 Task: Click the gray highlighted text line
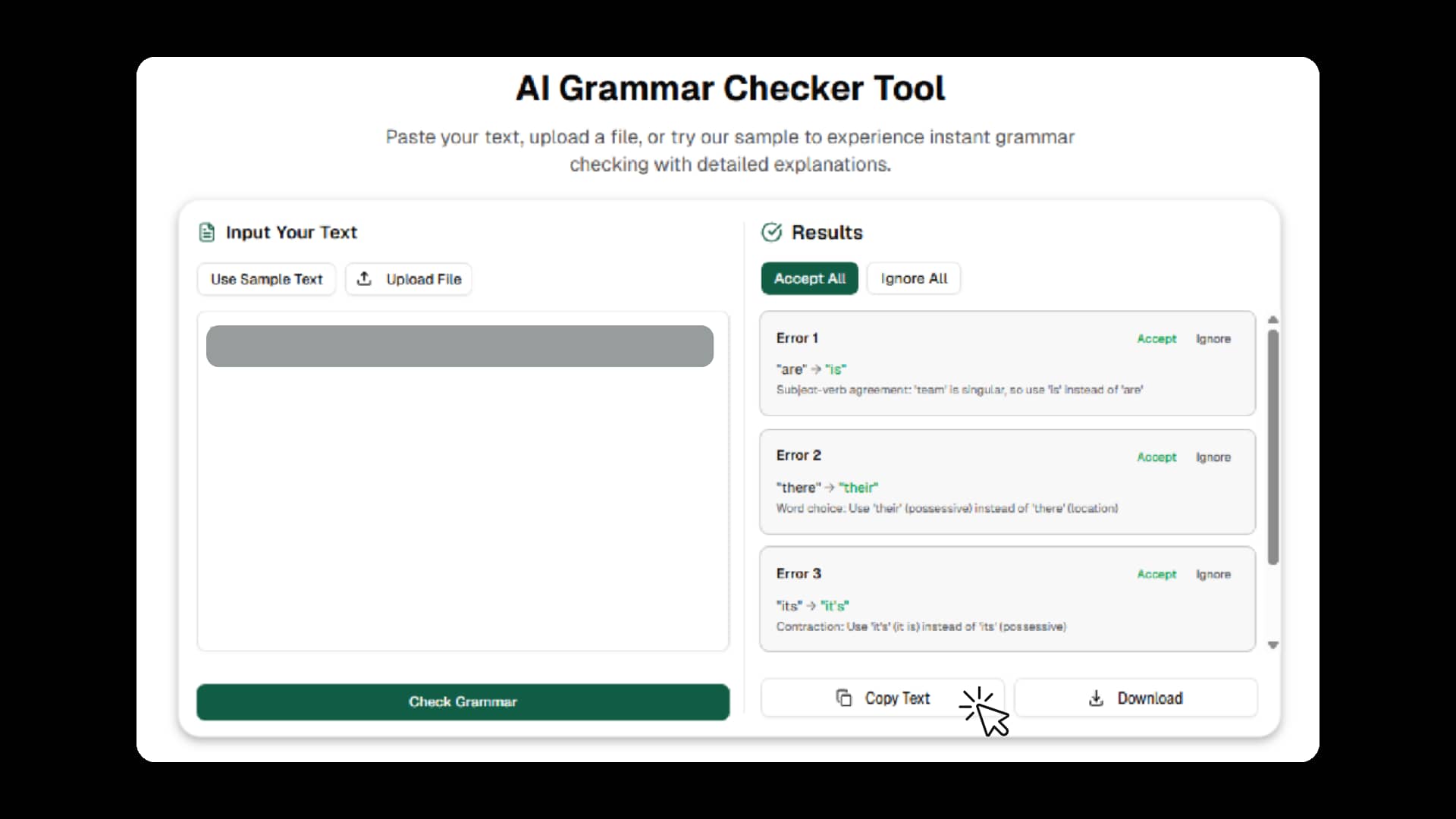[460, 347]
